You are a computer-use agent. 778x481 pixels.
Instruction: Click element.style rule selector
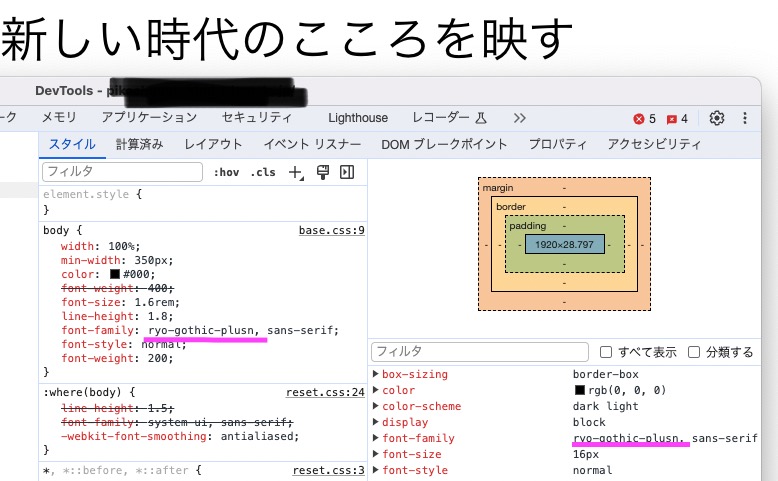pyautogui.click(x=86, y=194)
